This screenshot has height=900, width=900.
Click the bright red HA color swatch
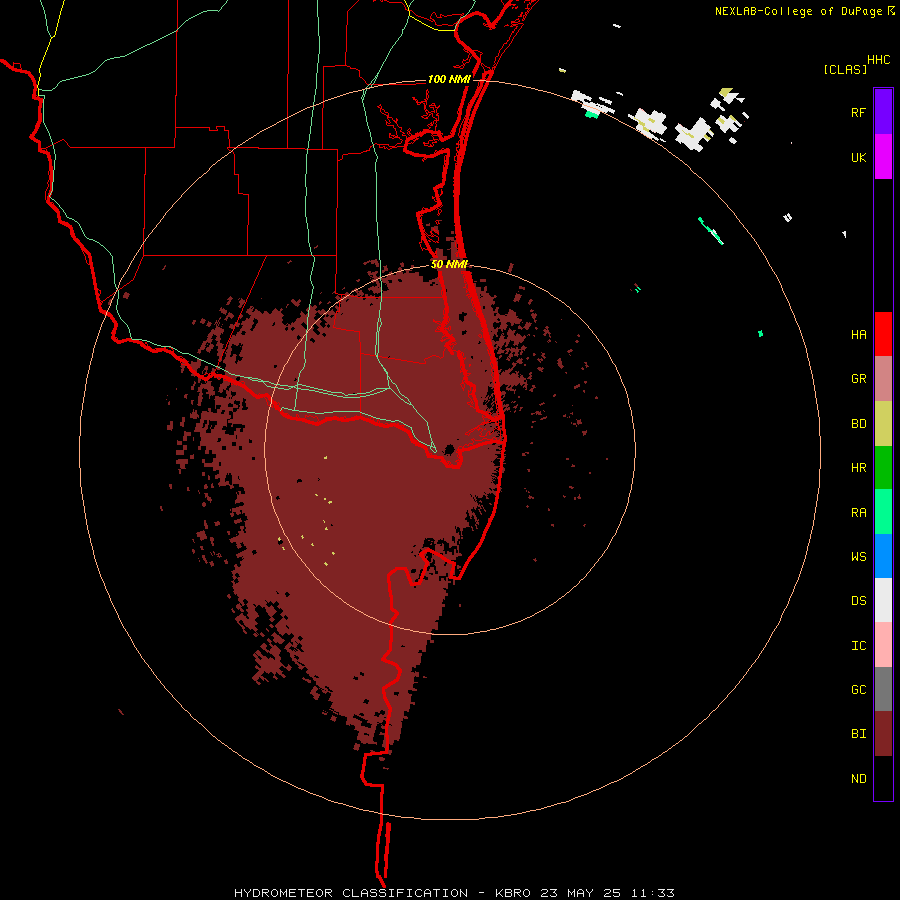[x=883, y=334]
